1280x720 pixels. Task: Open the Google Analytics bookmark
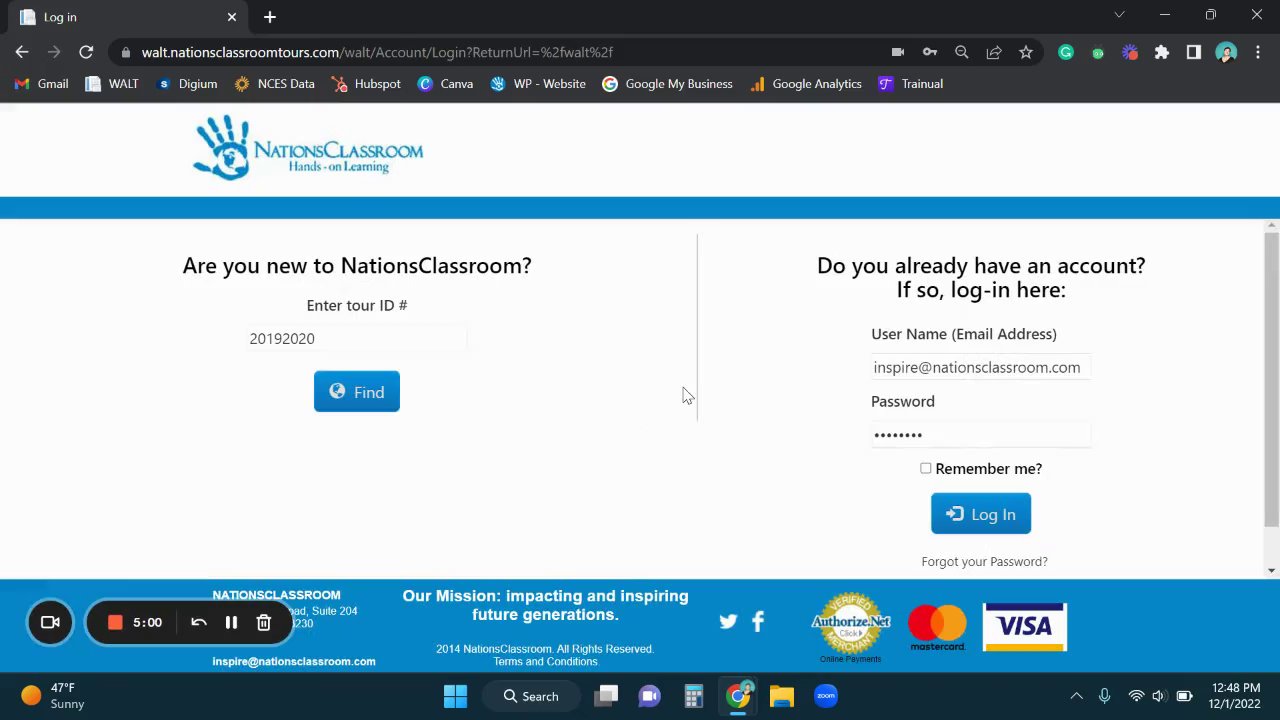[x=805, y=84]
